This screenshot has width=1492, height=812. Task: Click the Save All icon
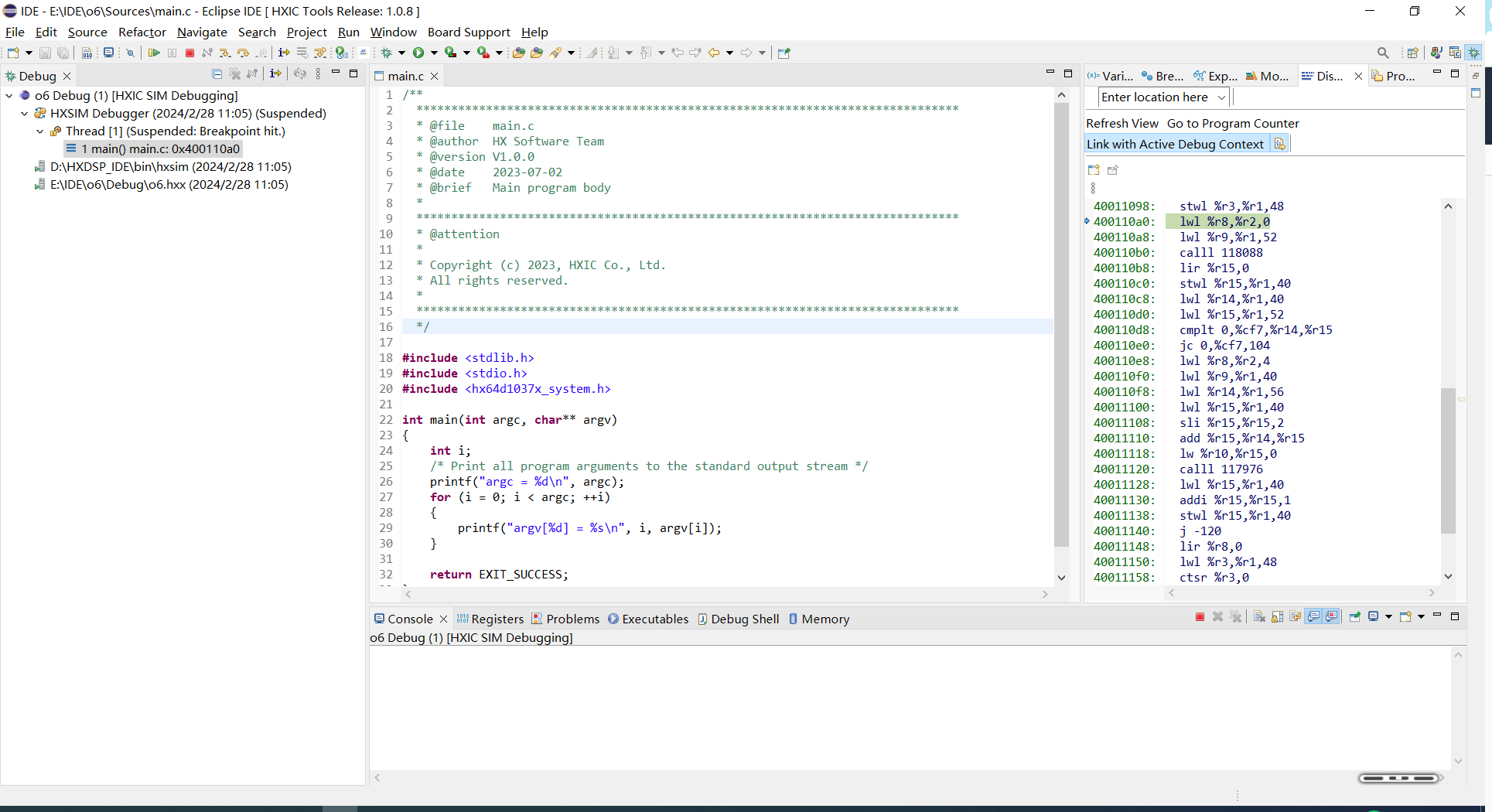(x=63, y=53)
